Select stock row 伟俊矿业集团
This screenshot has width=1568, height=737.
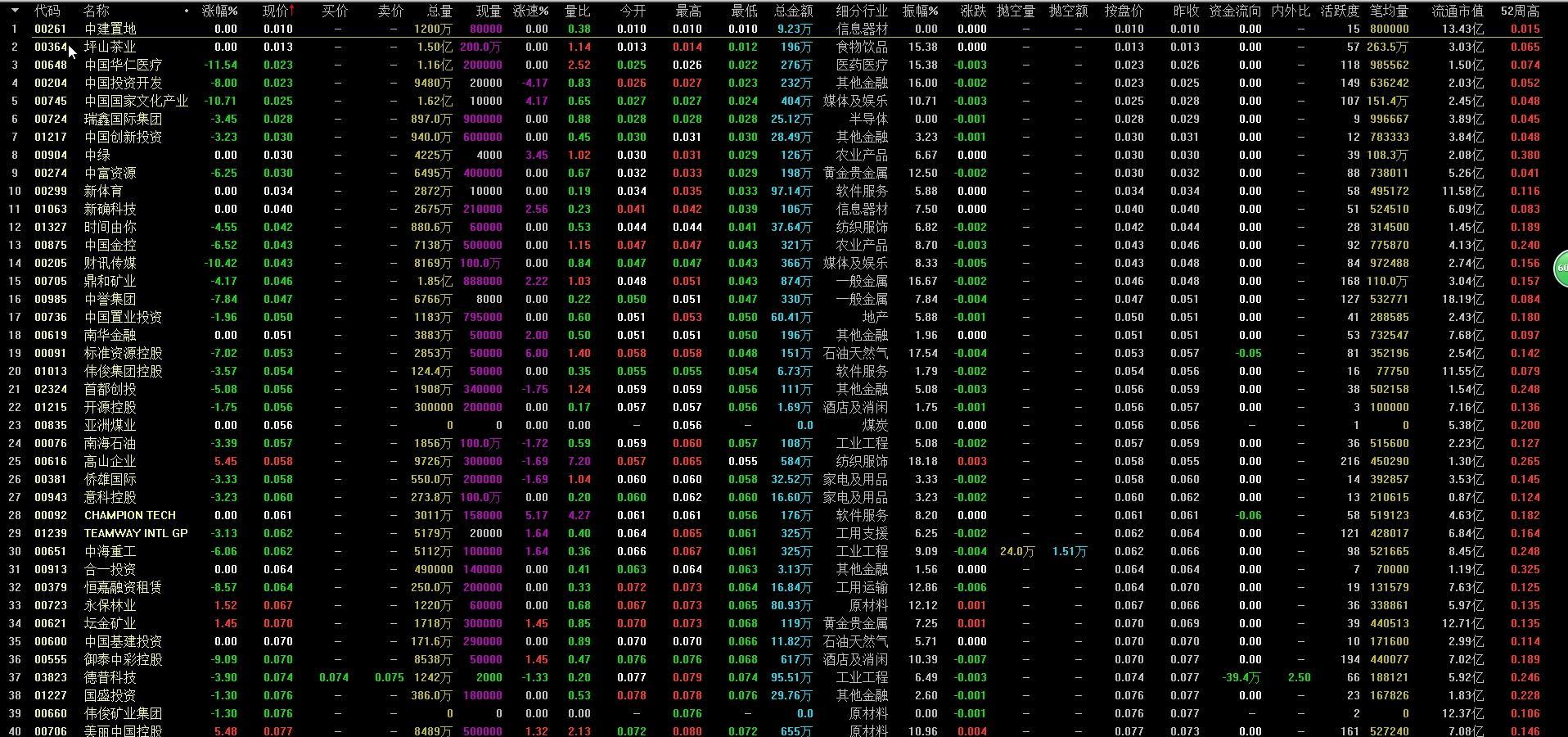pyautogui.click(x=124, y=713)
